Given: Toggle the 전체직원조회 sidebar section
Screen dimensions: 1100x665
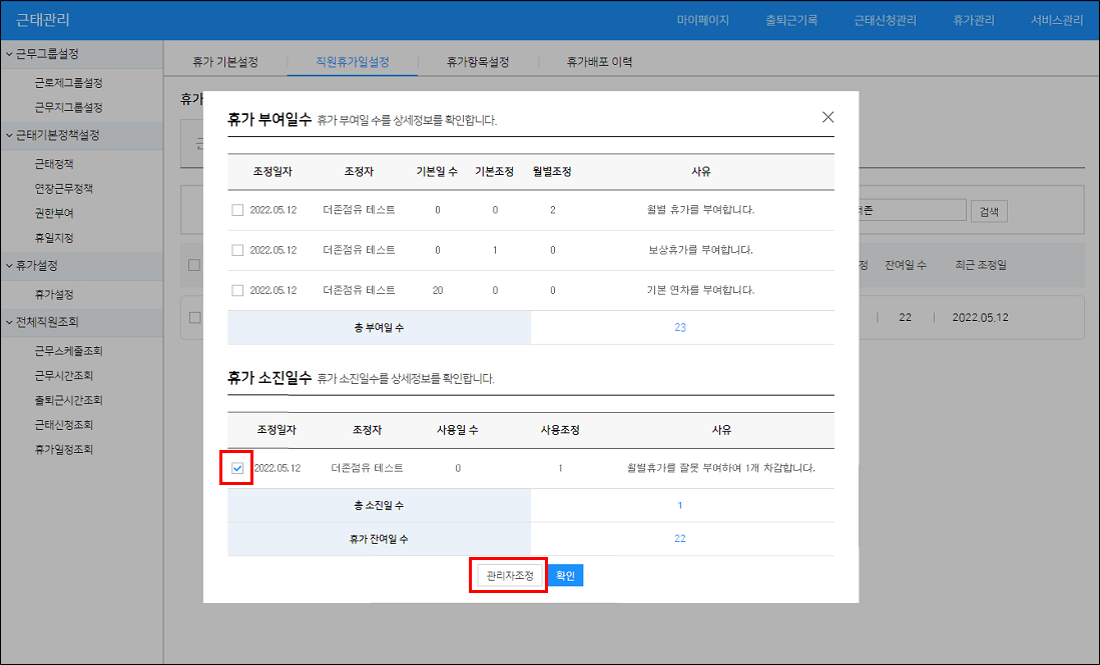Looking at the screenshot, I should click(x=80, y=322).
